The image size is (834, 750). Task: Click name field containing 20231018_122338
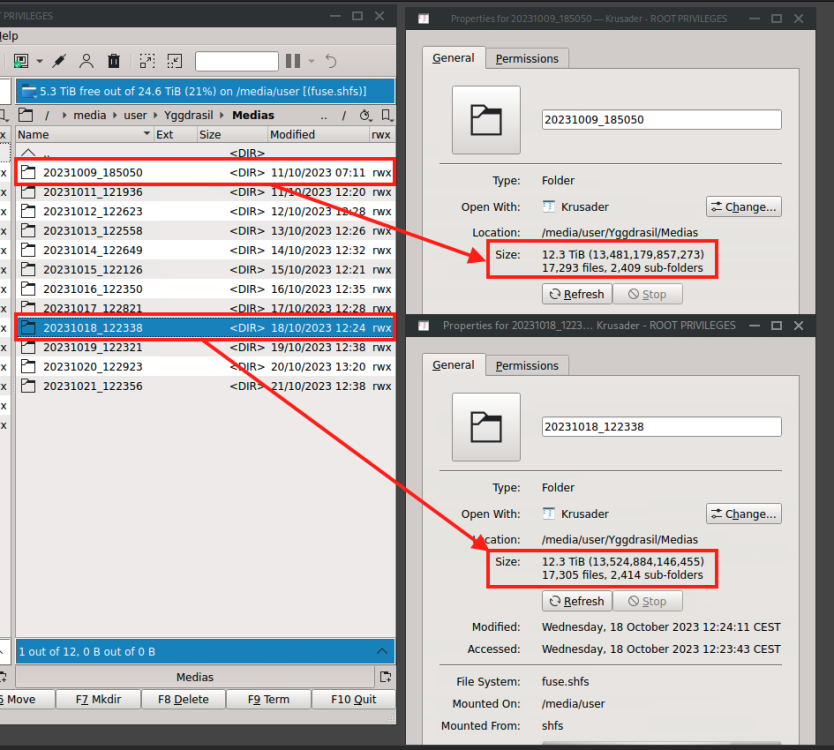(662, 427)
